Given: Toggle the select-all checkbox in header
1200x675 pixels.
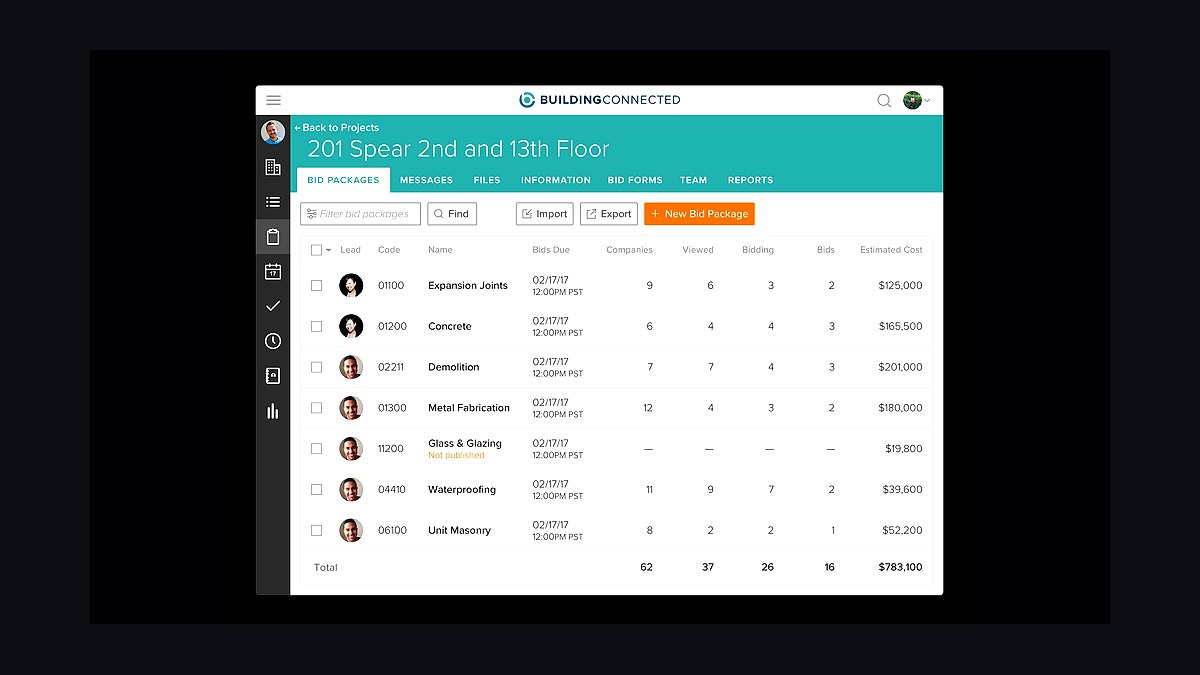Looking at the screenshot, I should [317, 250].
